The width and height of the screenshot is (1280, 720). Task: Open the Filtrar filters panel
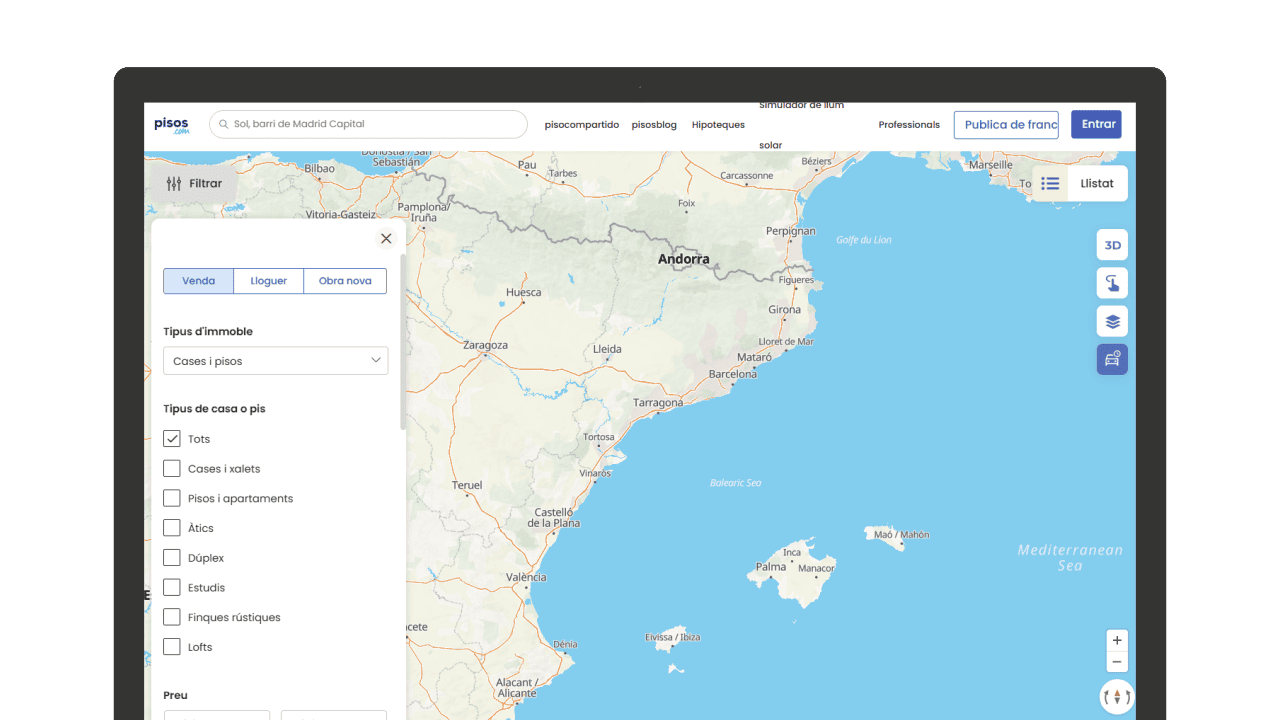(x=194, y=184)
